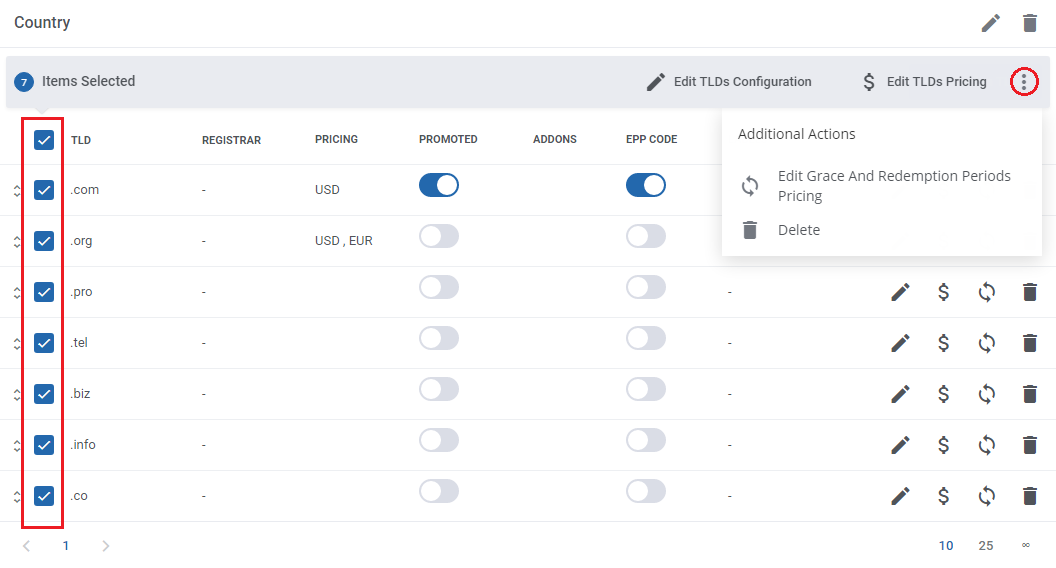Image resolution: width=1056 pixels, height=568 pixels.
Task: Open the three-dot additional actions menu
Action: pyautogui.click(x=1023, y=82)
